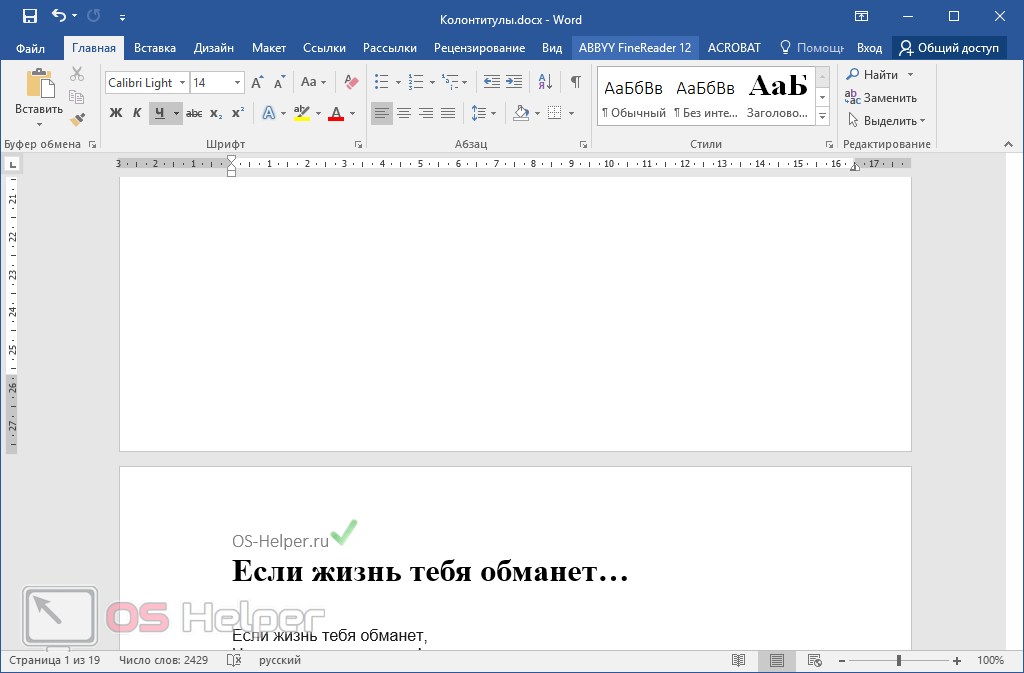Clear all formatting with the eraser icon
This screenshot has width=1024, height=673.
point(350,82)
